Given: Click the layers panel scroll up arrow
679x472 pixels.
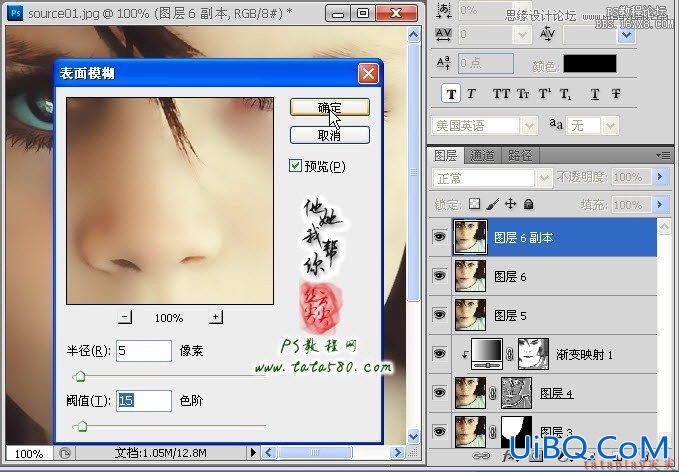Looking at the screenshot, I should tap(664, 226).
